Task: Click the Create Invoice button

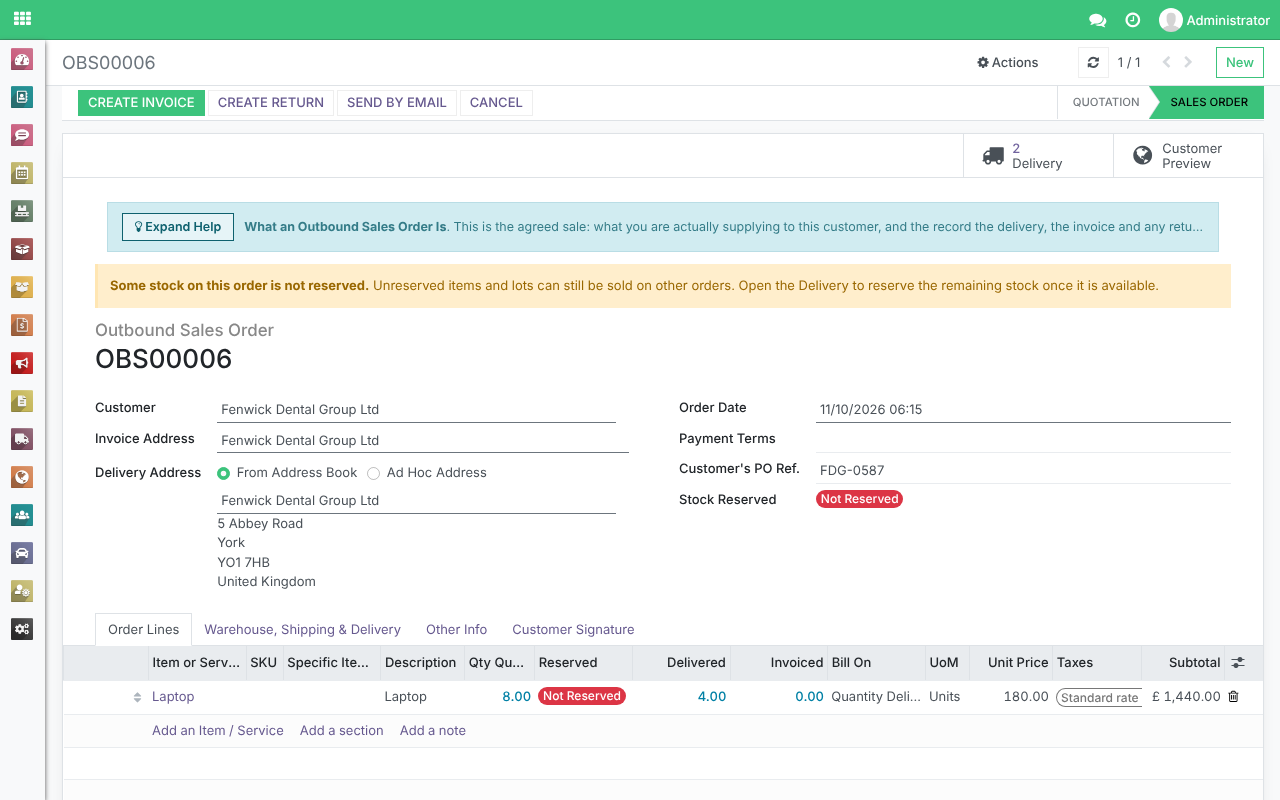Action: (141, 103)
